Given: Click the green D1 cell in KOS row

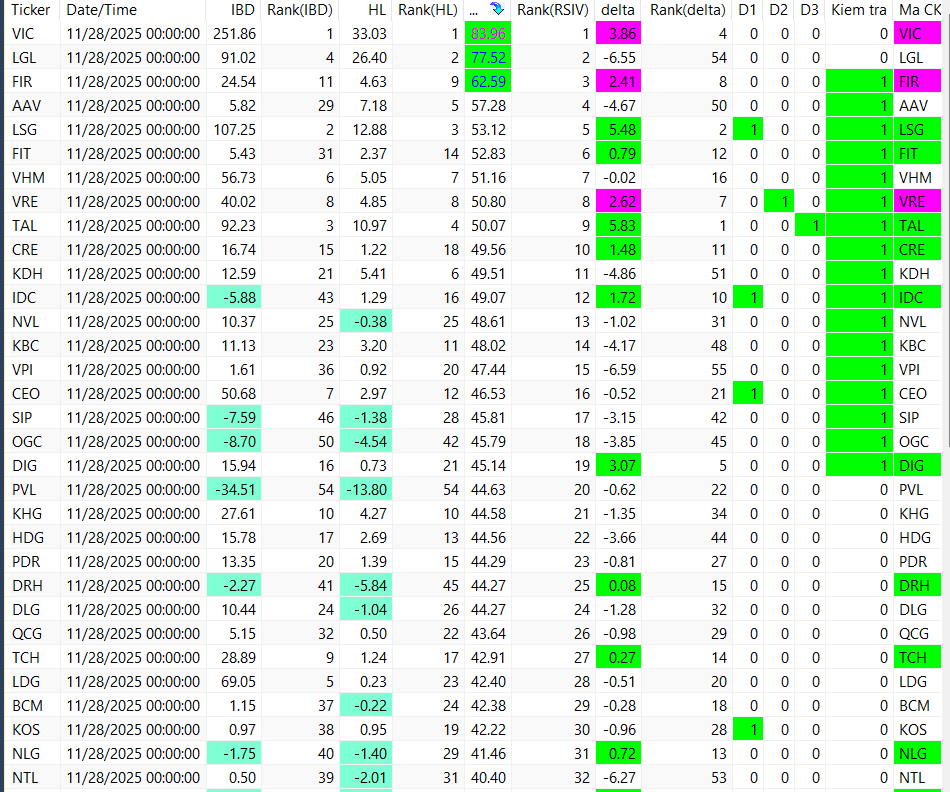Looking at the screenshot, I should click(748, 730).
